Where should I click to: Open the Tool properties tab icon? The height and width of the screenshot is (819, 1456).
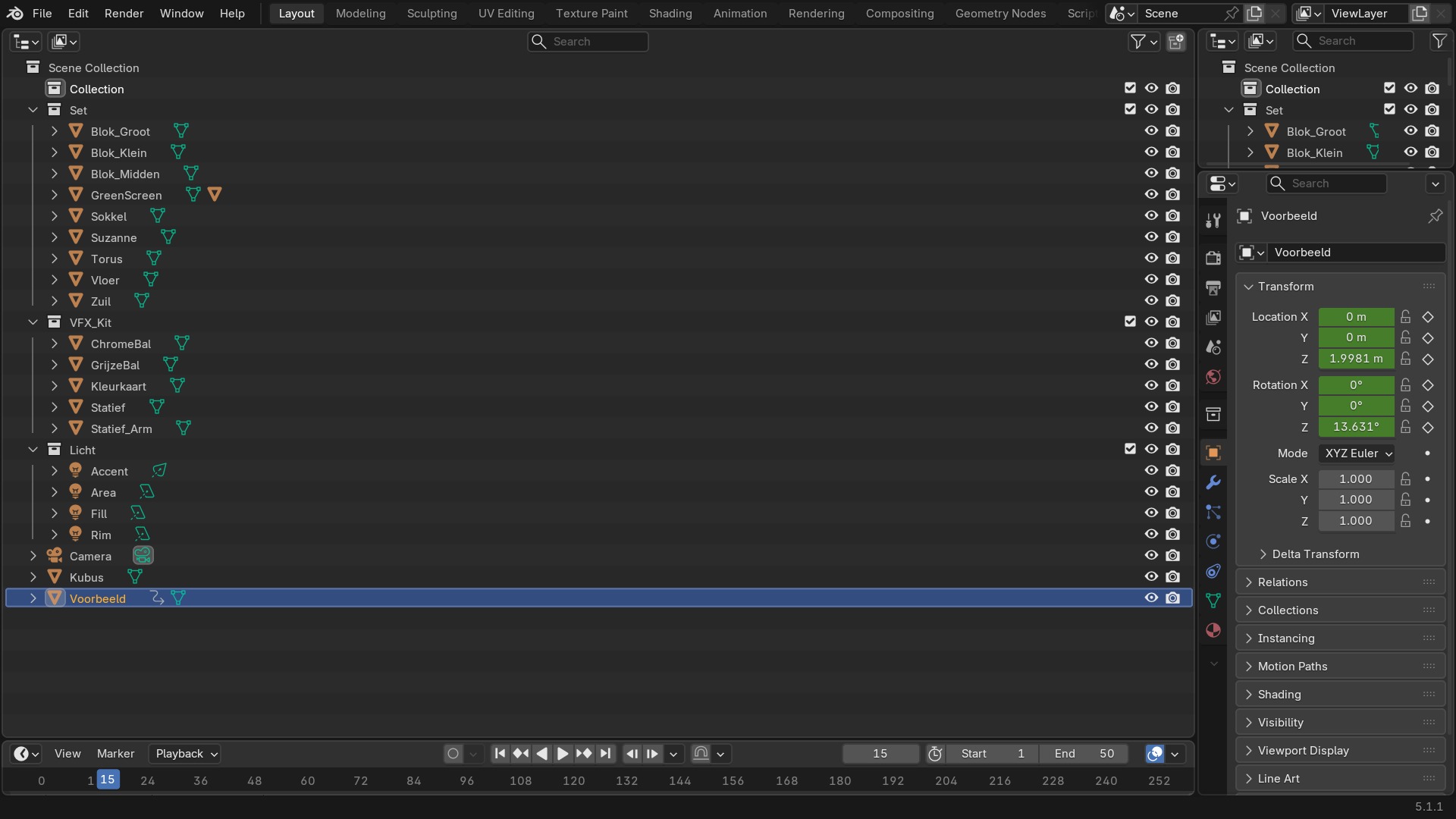click(x=1213, y=220)
